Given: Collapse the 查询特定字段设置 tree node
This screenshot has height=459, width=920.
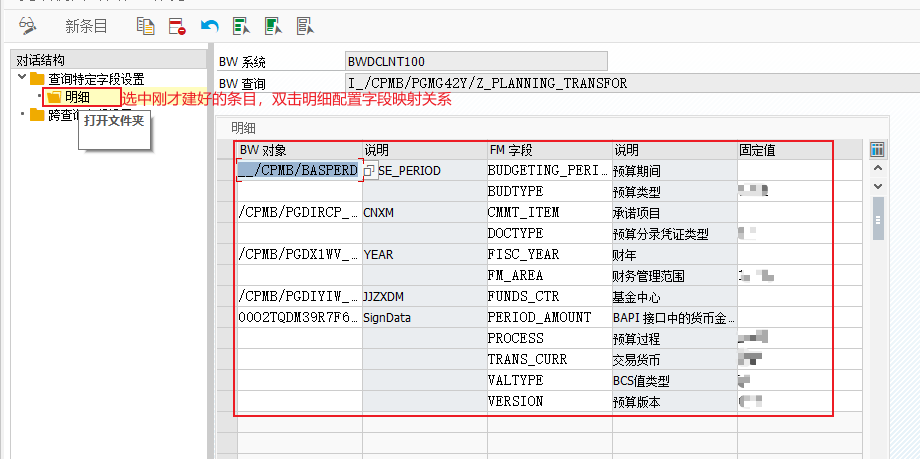Looking at the screenshot, I should 22,77.
